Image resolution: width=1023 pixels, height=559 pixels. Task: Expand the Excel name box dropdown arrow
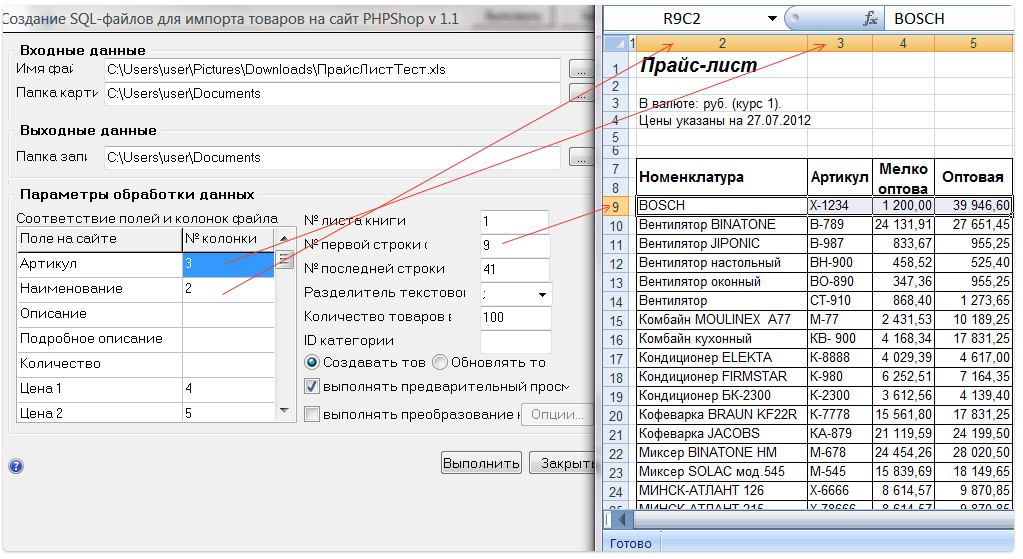point(772,18)
